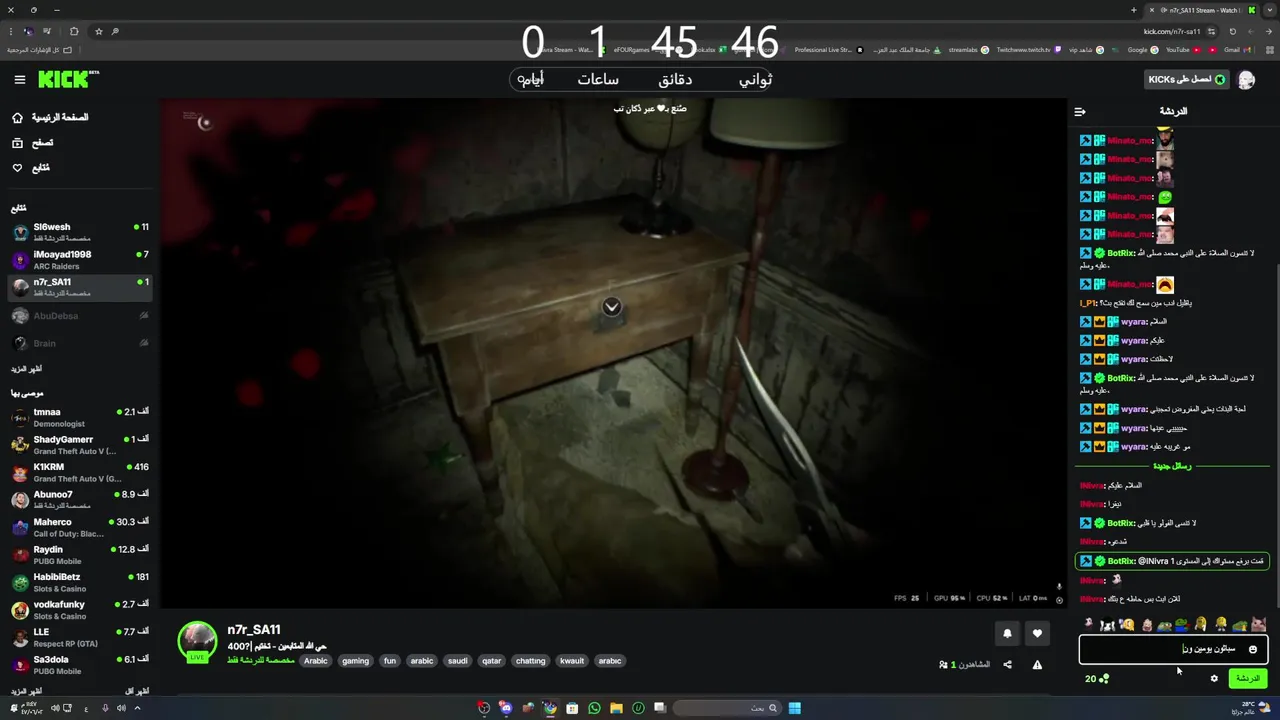This screenshot has height=720, width=1280.
Task: Open the Gmail bookmark
Action: coord(1236,49)
